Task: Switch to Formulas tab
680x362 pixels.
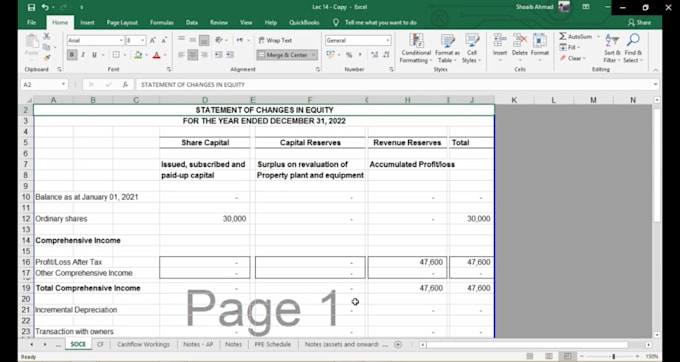Action: point(162,23)
